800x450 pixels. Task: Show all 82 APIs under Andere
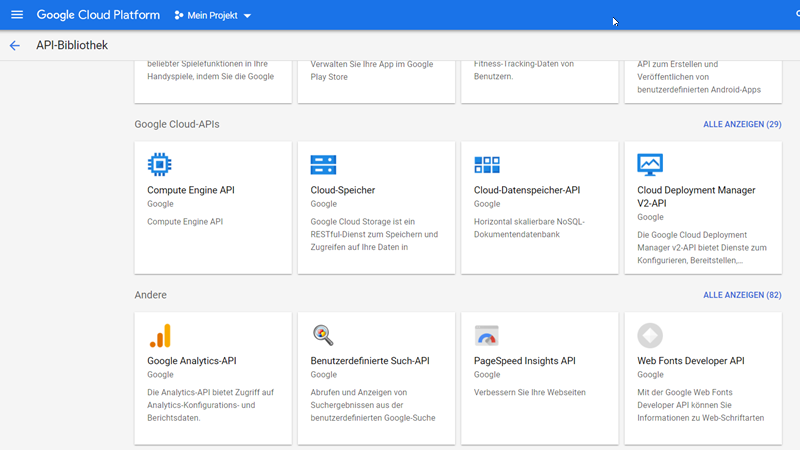(742, 296)
